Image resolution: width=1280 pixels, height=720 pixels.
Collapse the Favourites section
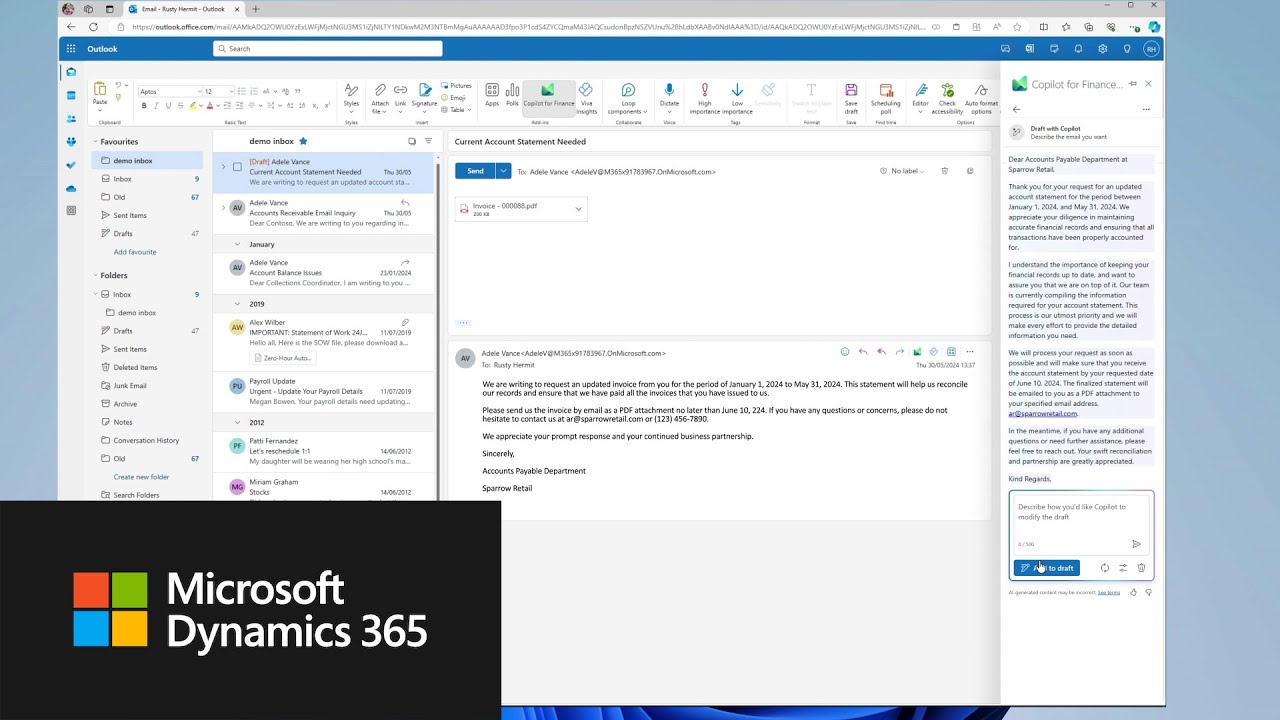point(95,142)
